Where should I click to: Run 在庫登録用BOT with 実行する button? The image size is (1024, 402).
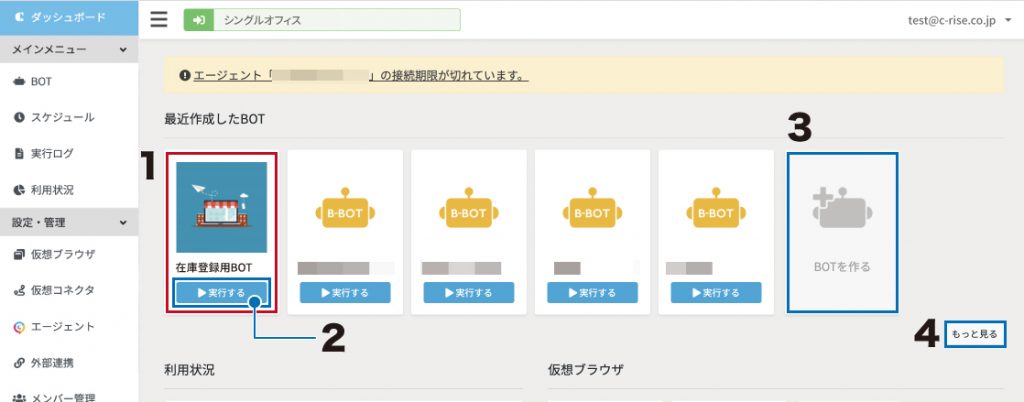coord(221,293)
